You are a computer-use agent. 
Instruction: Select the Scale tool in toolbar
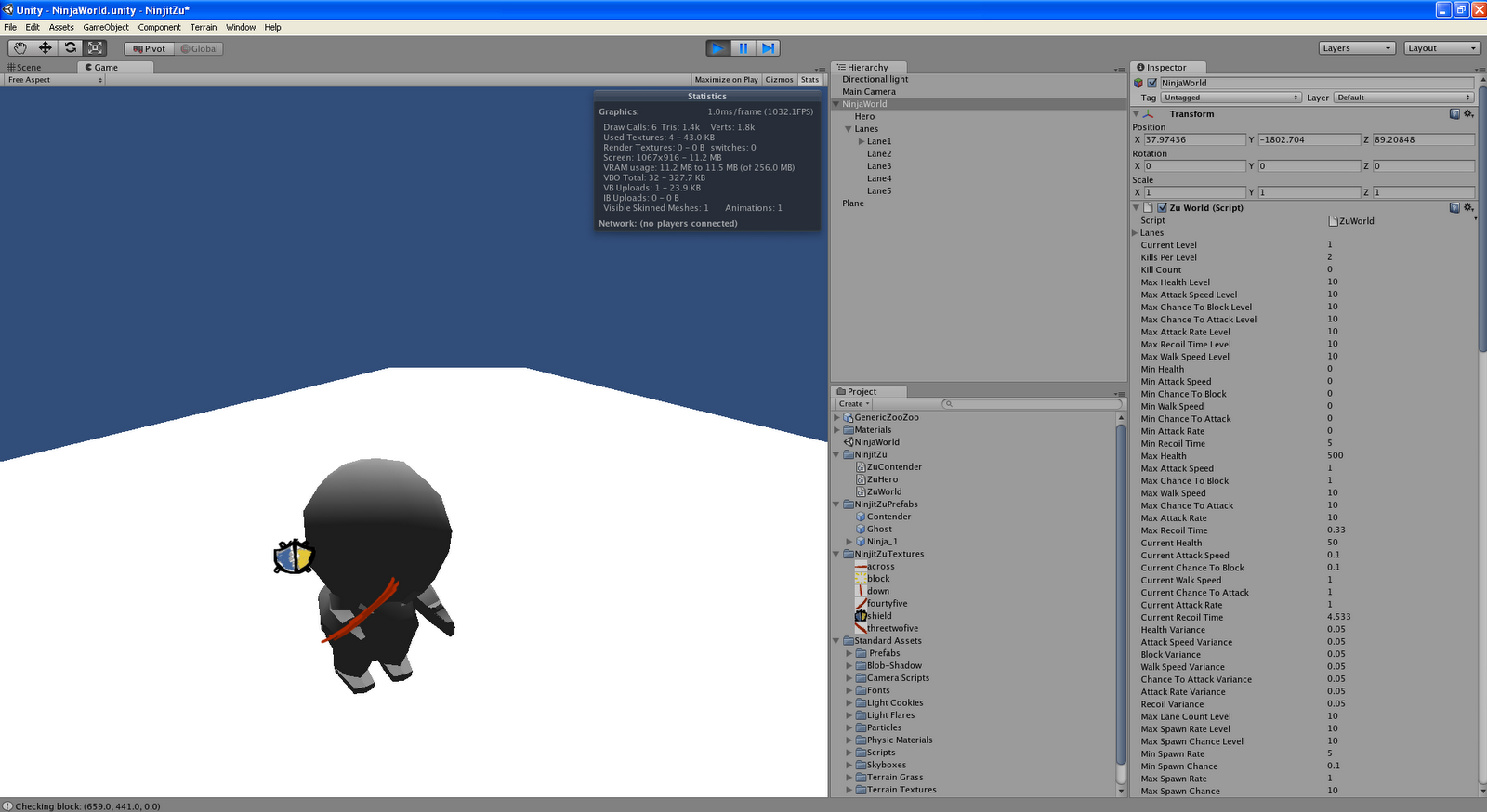tap(95, 48)
